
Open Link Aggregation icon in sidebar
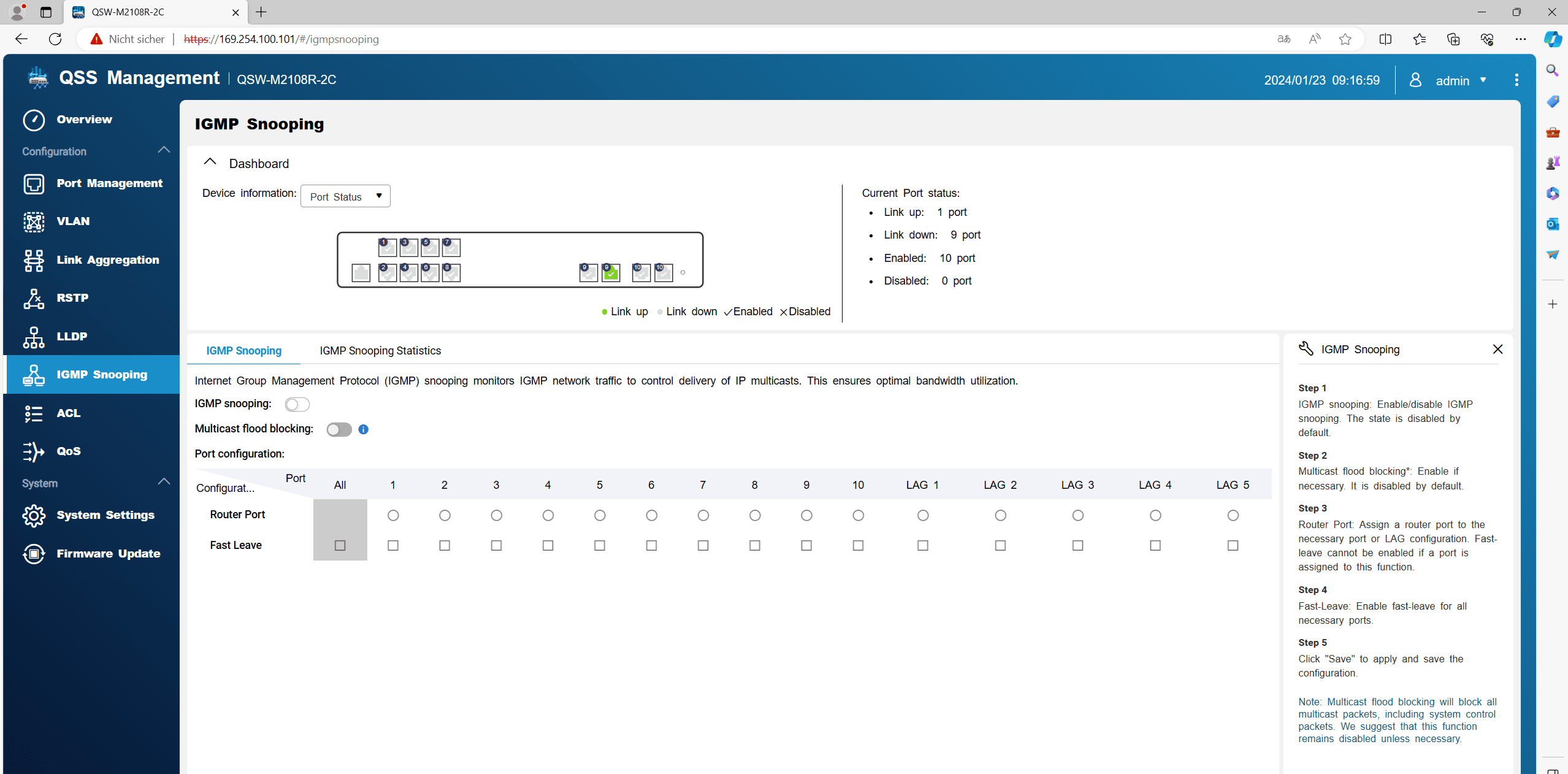click(x=34, y=260)
